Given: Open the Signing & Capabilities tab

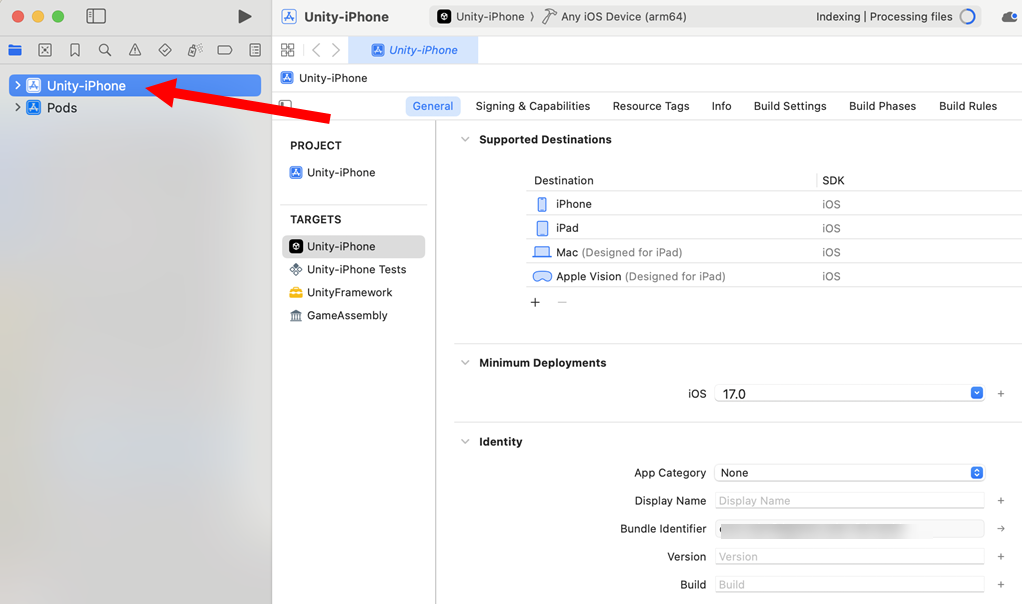Looking at the screenshot, I should coord(533,106).
